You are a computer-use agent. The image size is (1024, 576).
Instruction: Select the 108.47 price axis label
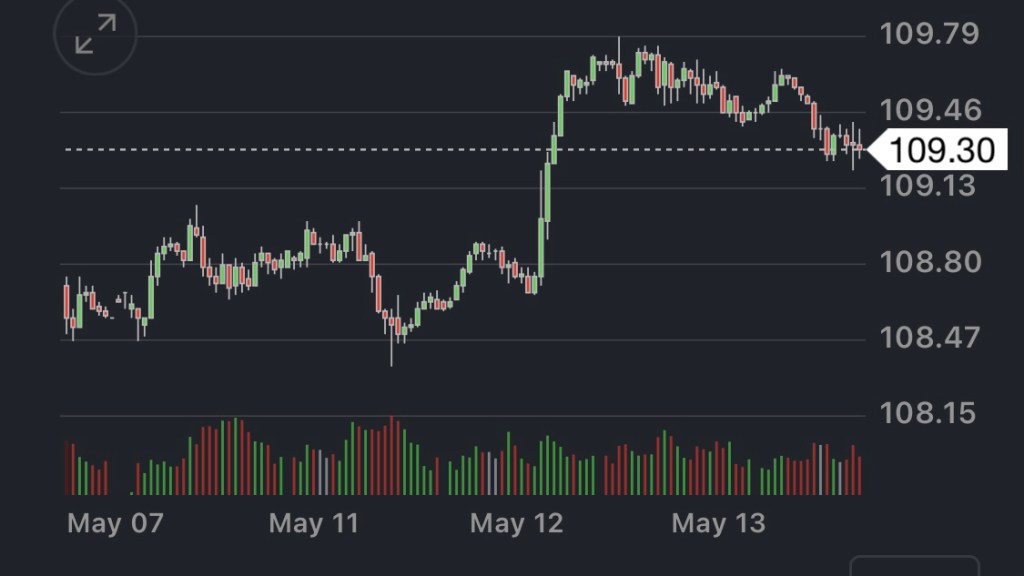929,338
